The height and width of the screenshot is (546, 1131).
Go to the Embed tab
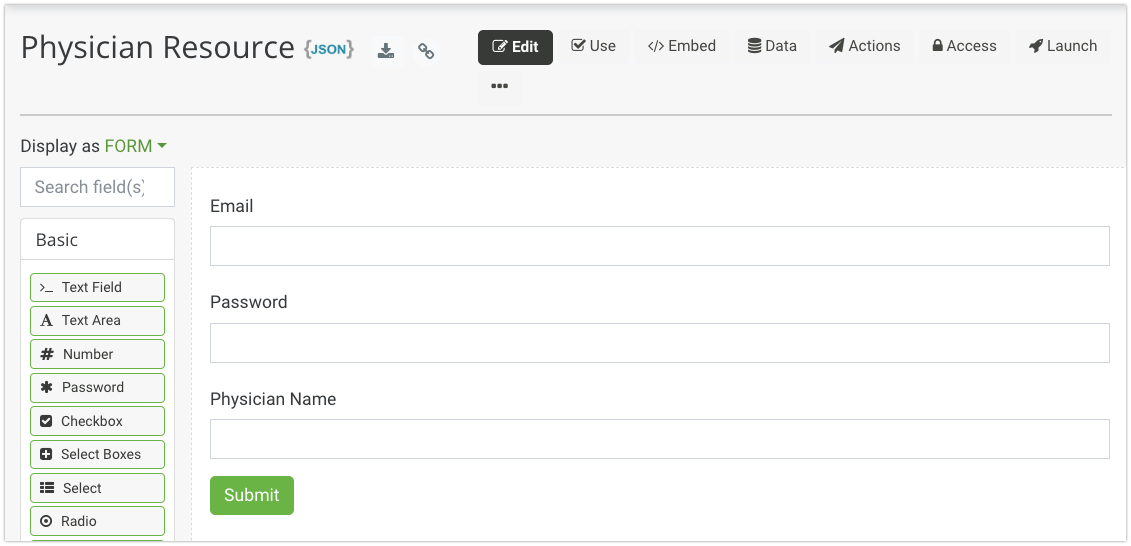[681, 46]
